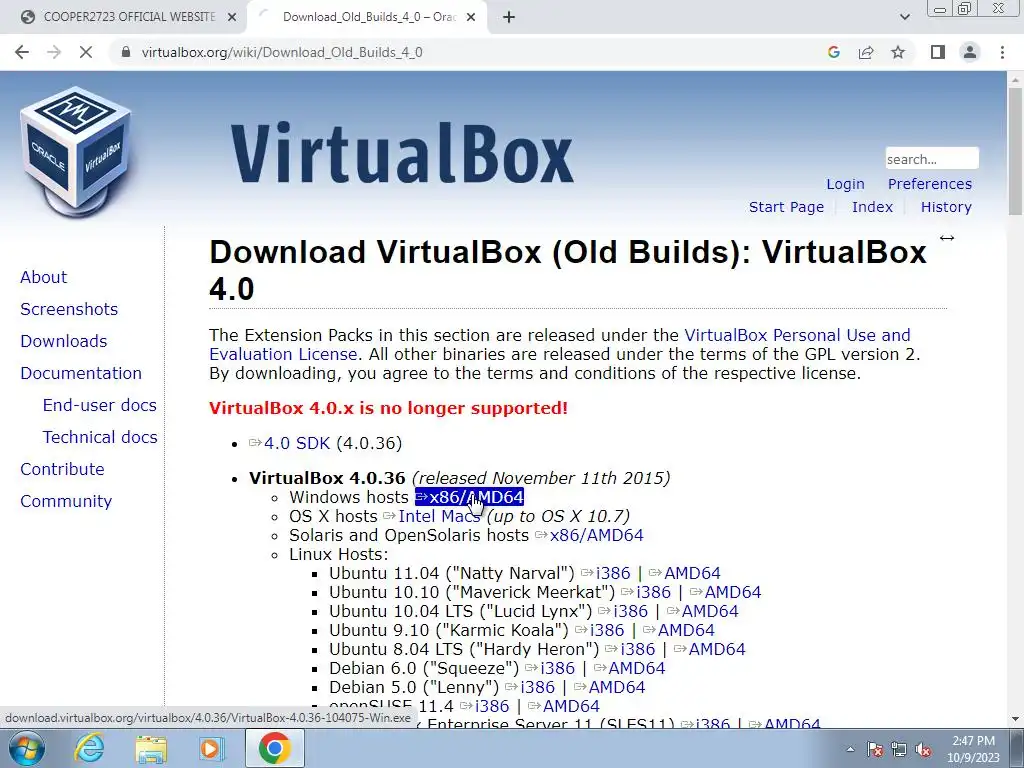This screenshot has height=768, width=1024.
Task: Open Downloads in the sidebar
Action: (x=63, y=341)
